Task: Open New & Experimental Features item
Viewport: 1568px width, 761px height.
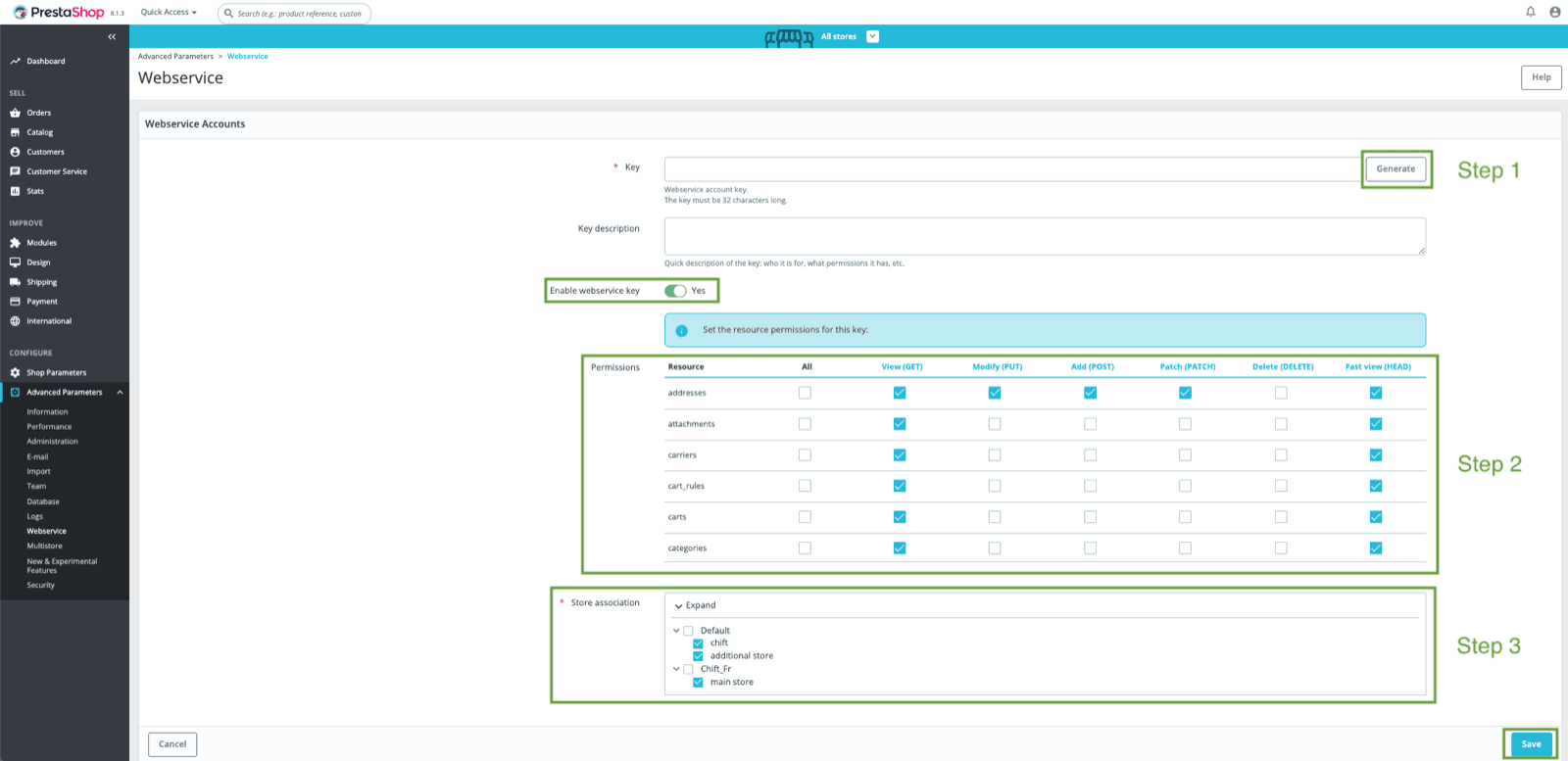Action: click(62, 566)
